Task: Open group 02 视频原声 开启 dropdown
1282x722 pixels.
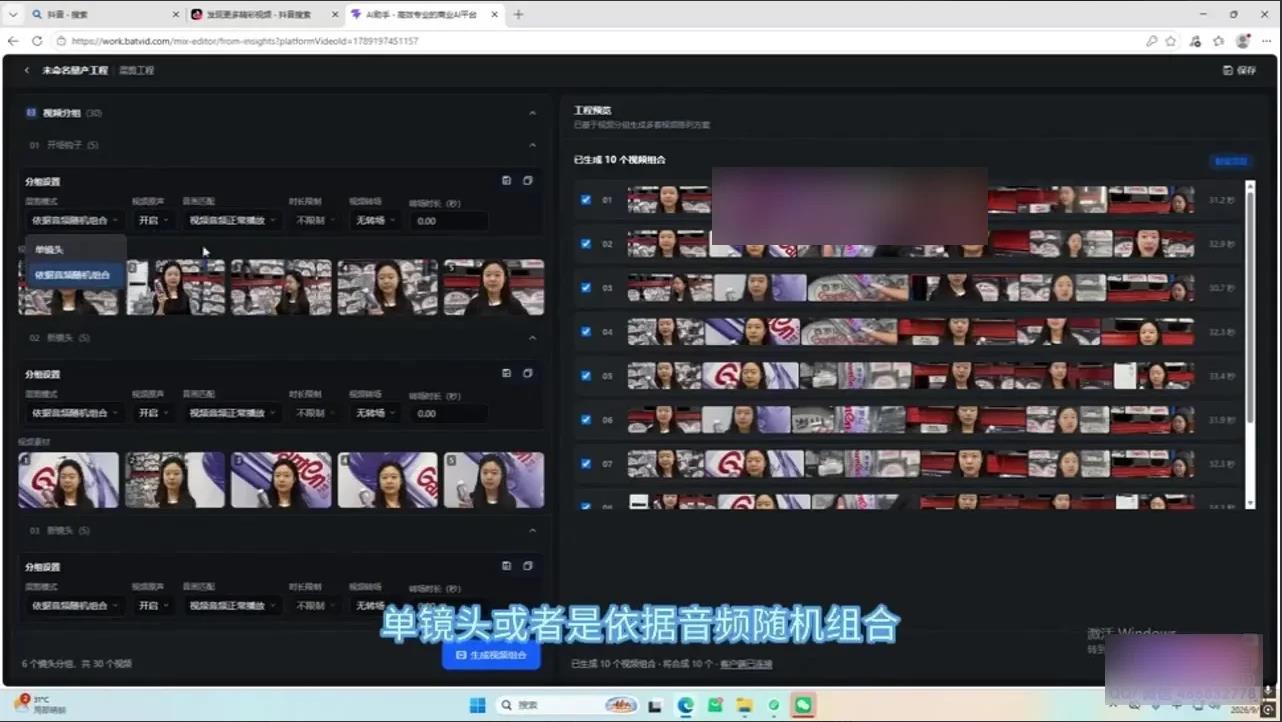Action: (153, 412)
